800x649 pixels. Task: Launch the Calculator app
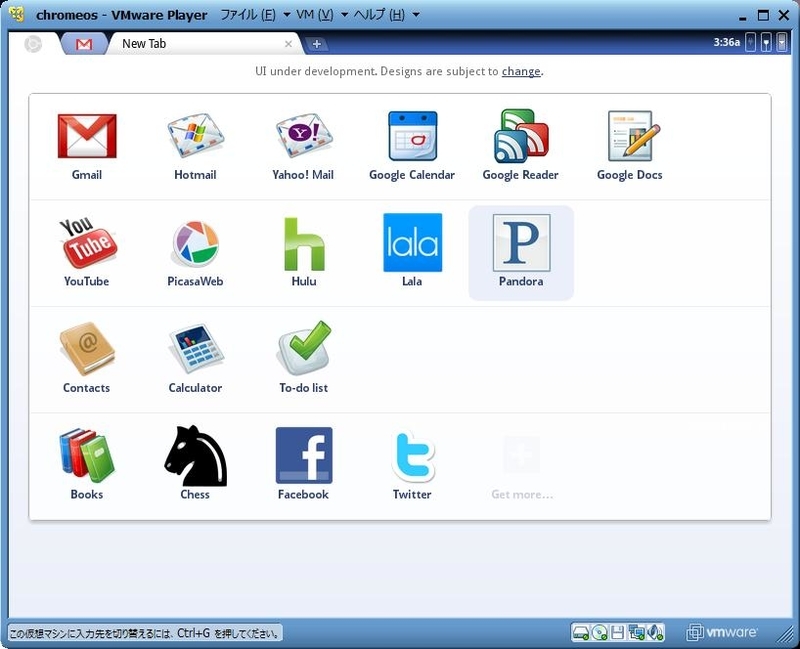tap(195, 359)
